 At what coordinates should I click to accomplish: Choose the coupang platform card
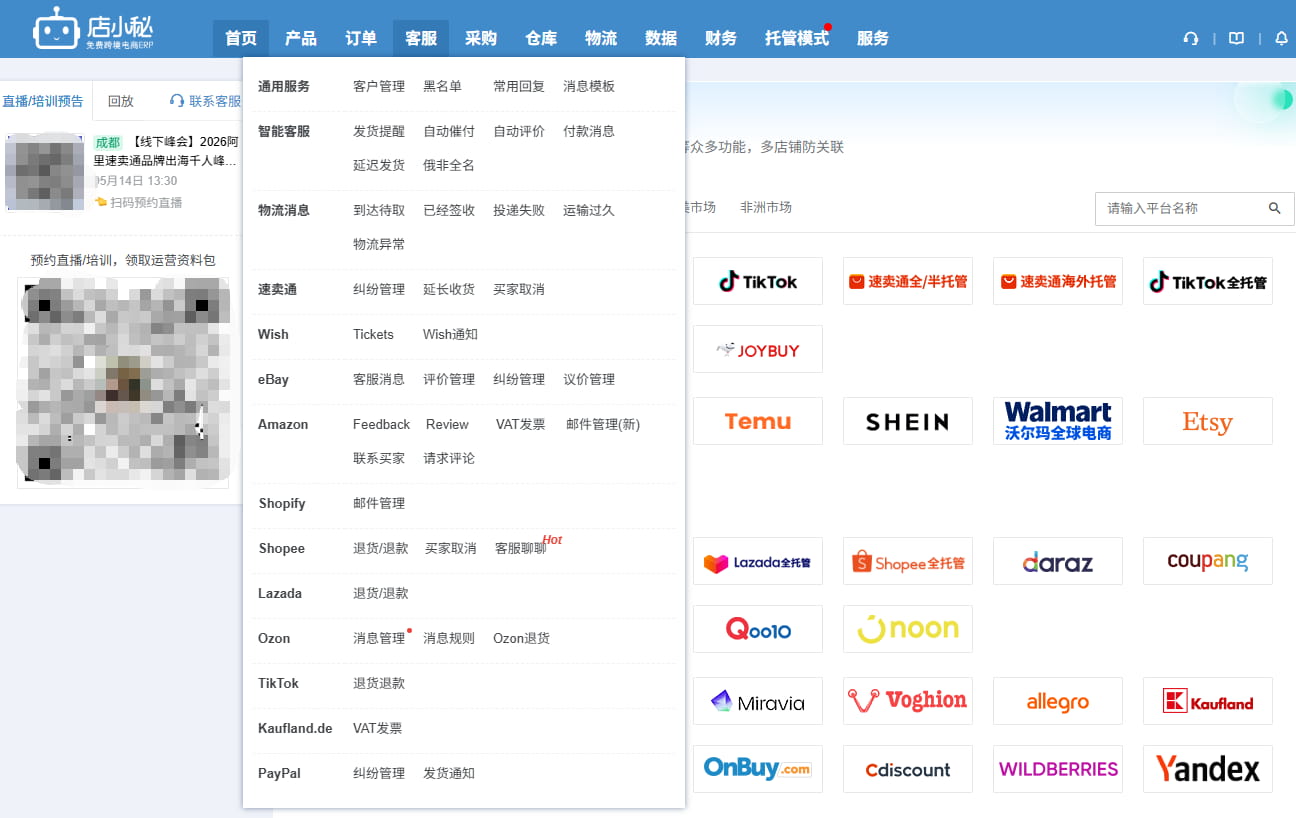(x=1208, y=561)
